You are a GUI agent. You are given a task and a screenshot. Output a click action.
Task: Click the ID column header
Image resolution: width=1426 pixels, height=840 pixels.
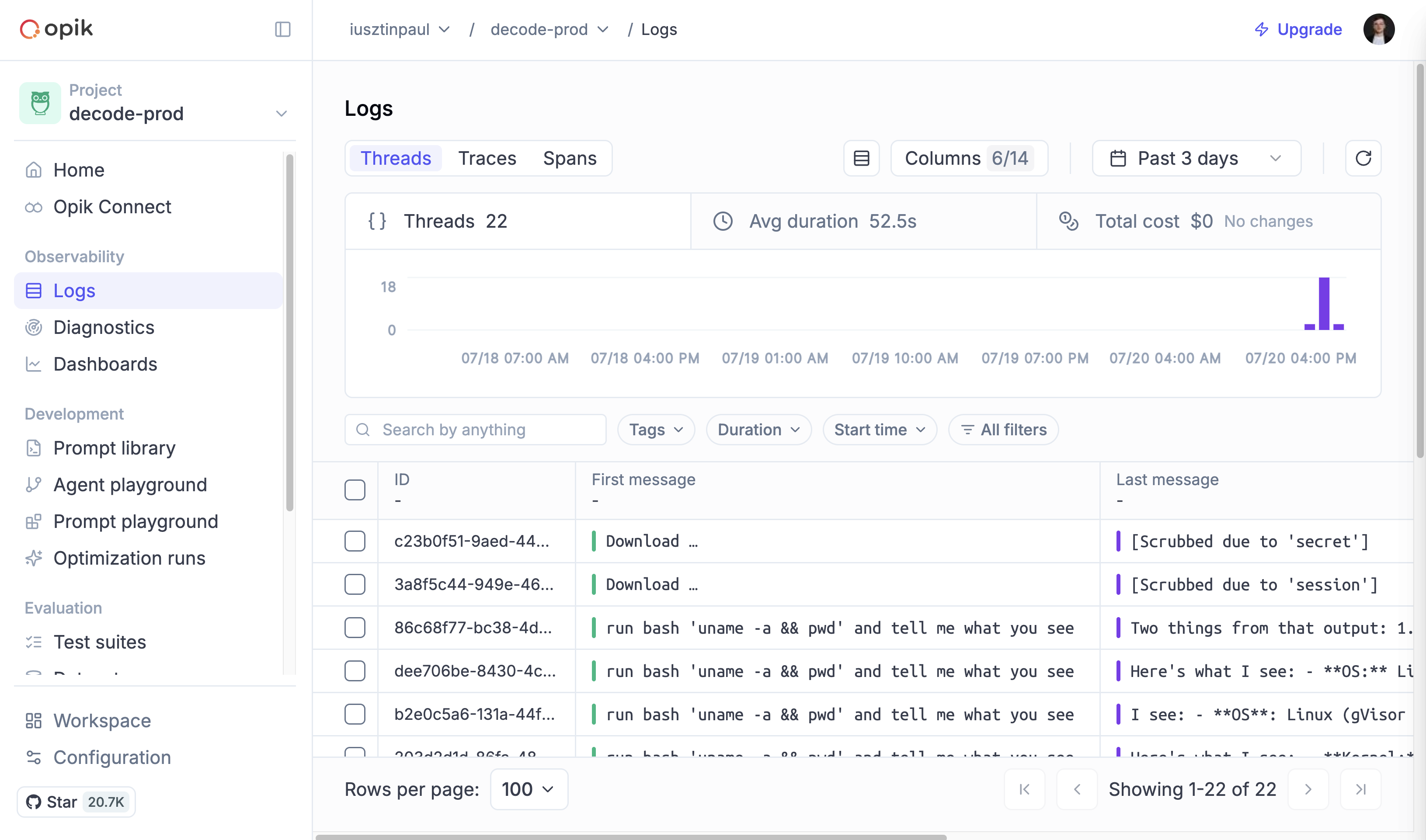pyautogui.click(x=402, y=479)
